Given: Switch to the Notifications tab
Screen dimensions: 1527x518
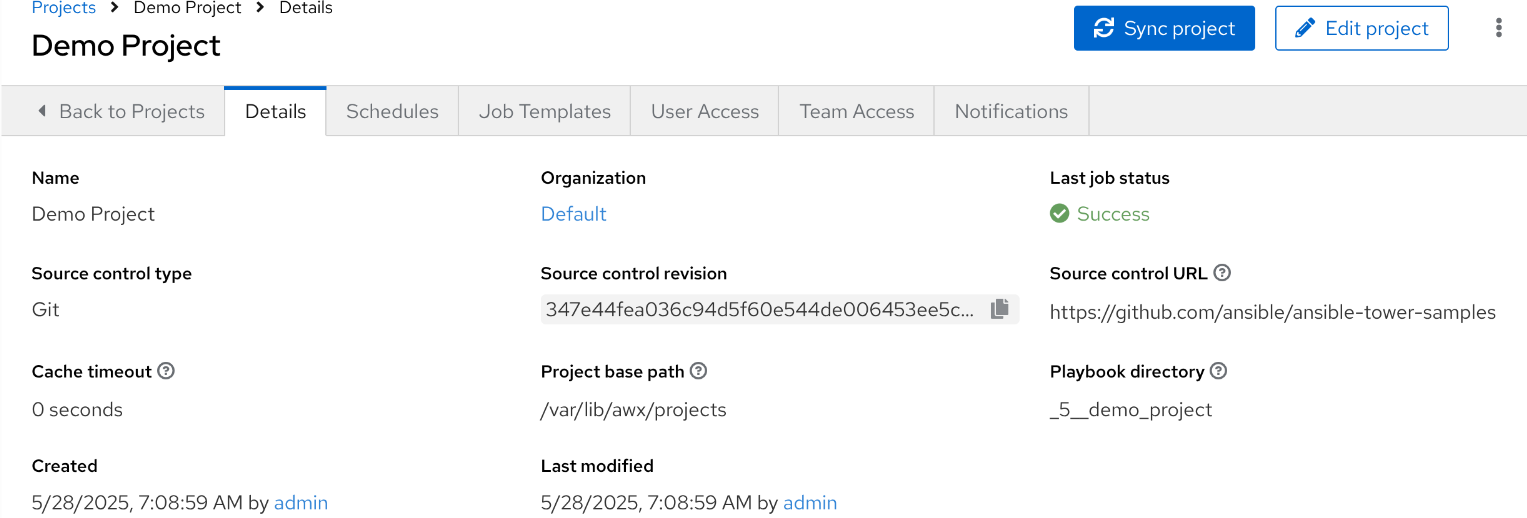Looking at the screenshot, I should [x=1011, y=111].
